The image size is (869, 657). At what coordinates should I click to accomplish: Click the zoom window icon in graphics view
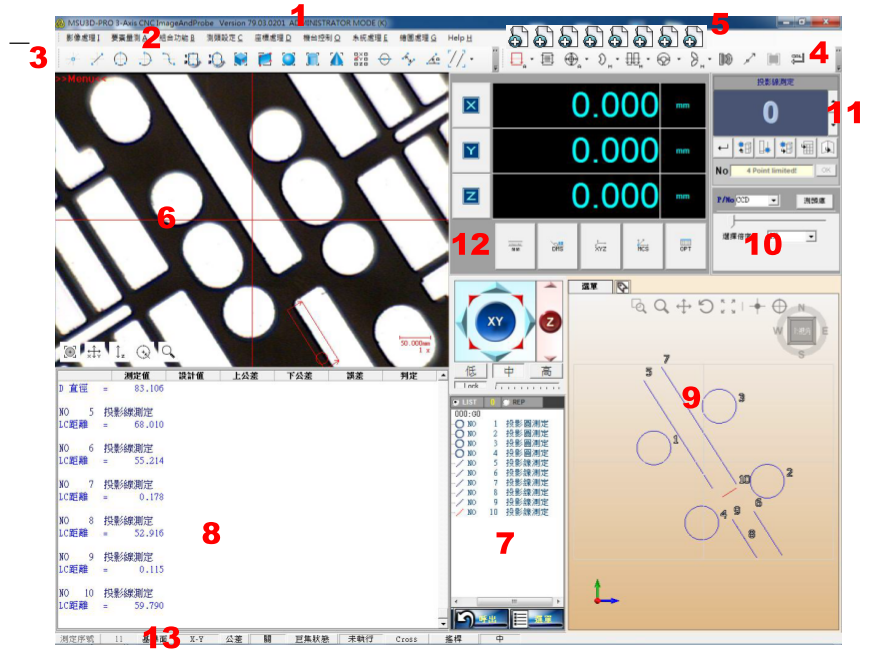638,306
